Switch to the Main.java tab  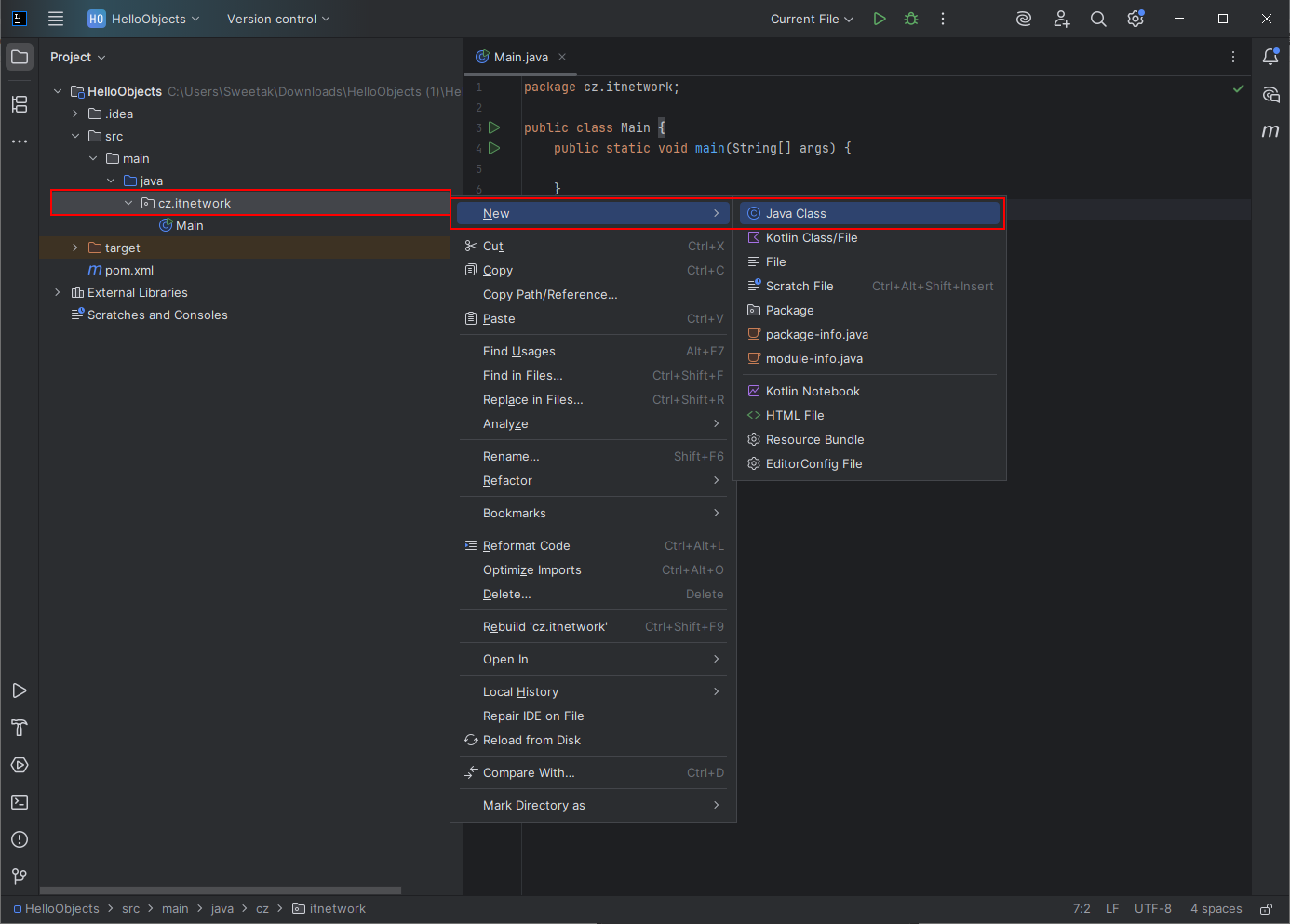(520, 57)
